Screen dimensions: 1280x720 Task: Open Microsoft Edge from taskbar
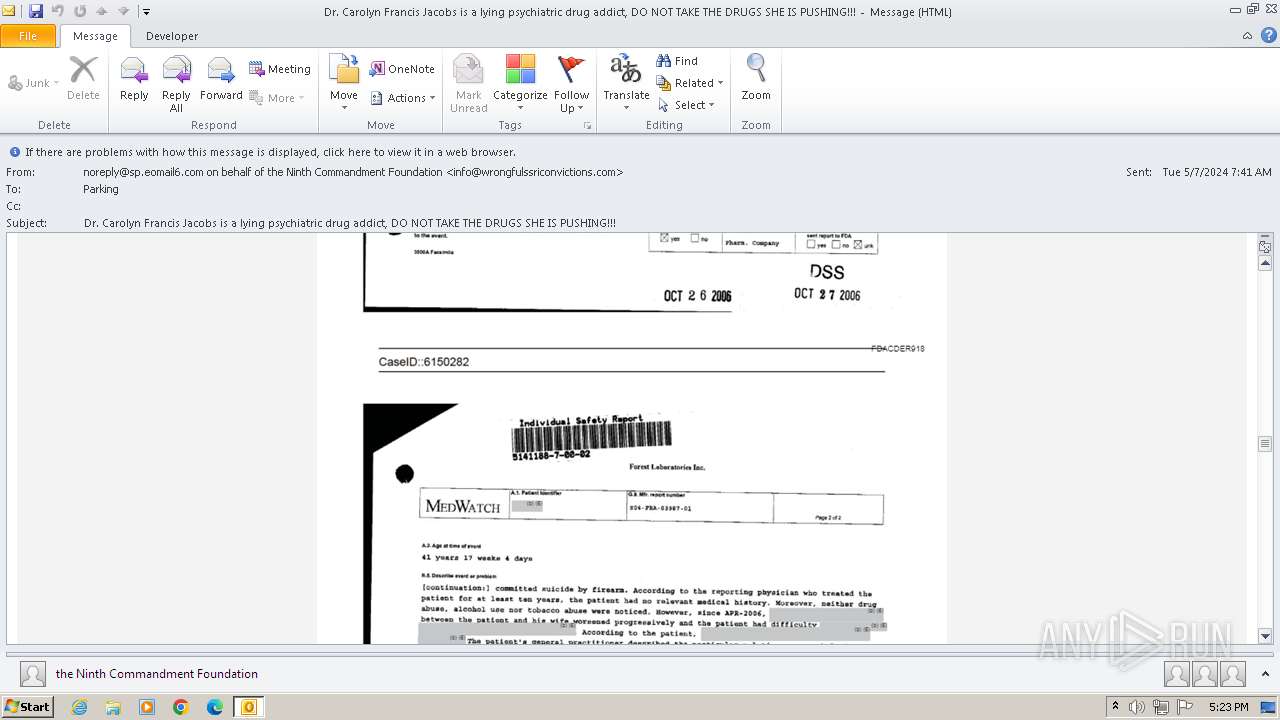click(x=215, y=707)
